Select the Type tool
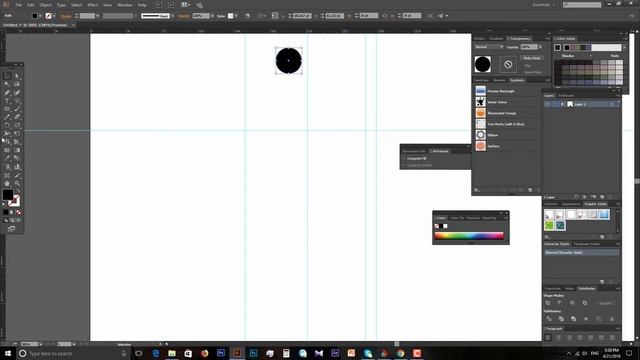 (7, 101)
